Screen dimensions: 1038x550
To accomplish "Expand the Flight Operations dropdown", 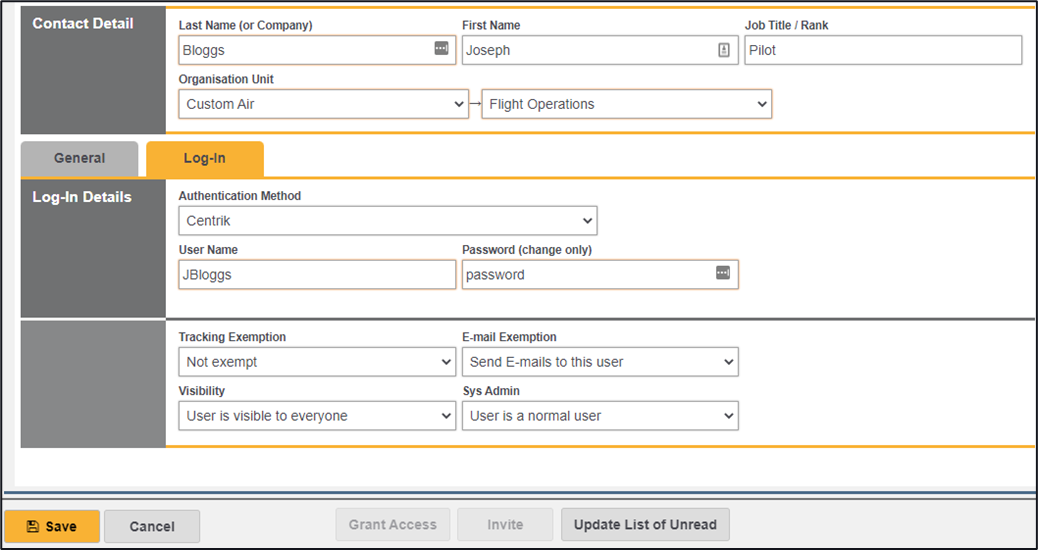I will [x=626, y=104].
